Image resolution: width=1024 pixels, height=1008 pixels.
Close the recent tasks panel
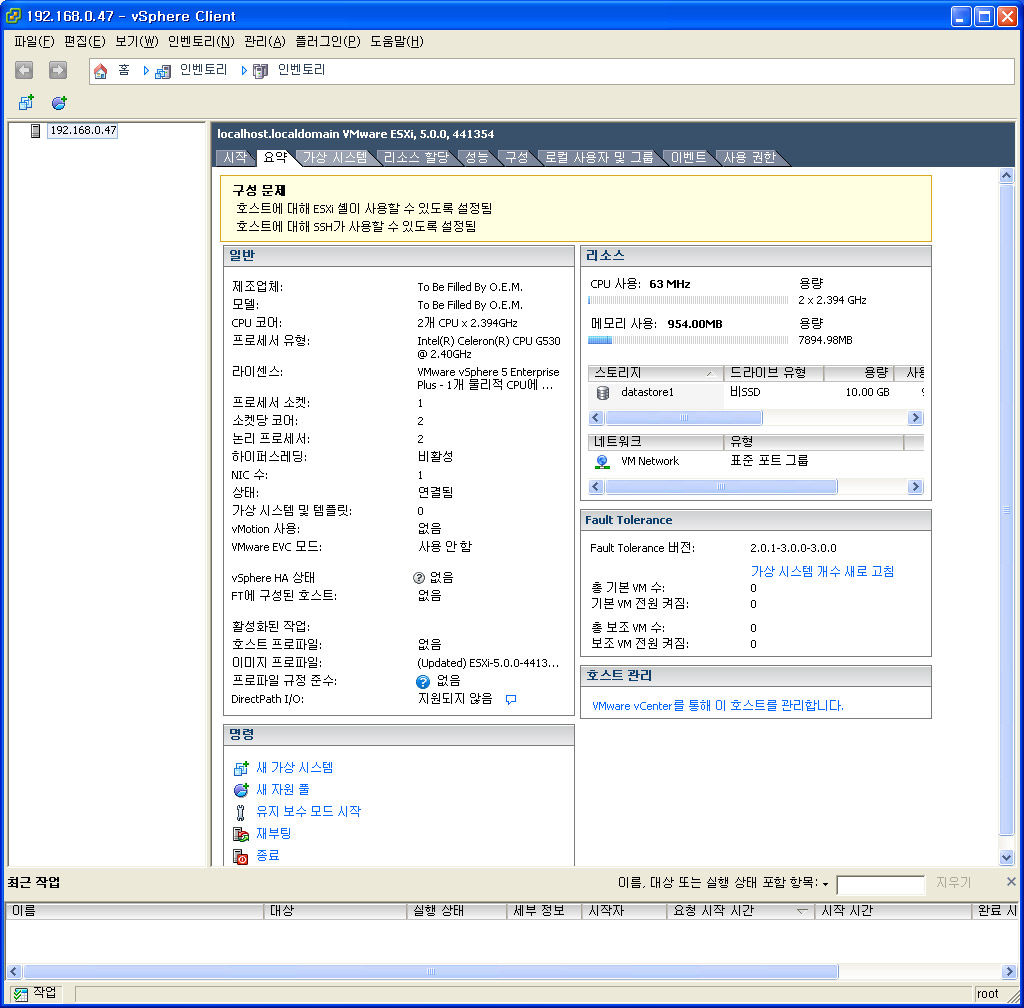click(1011, 882)
